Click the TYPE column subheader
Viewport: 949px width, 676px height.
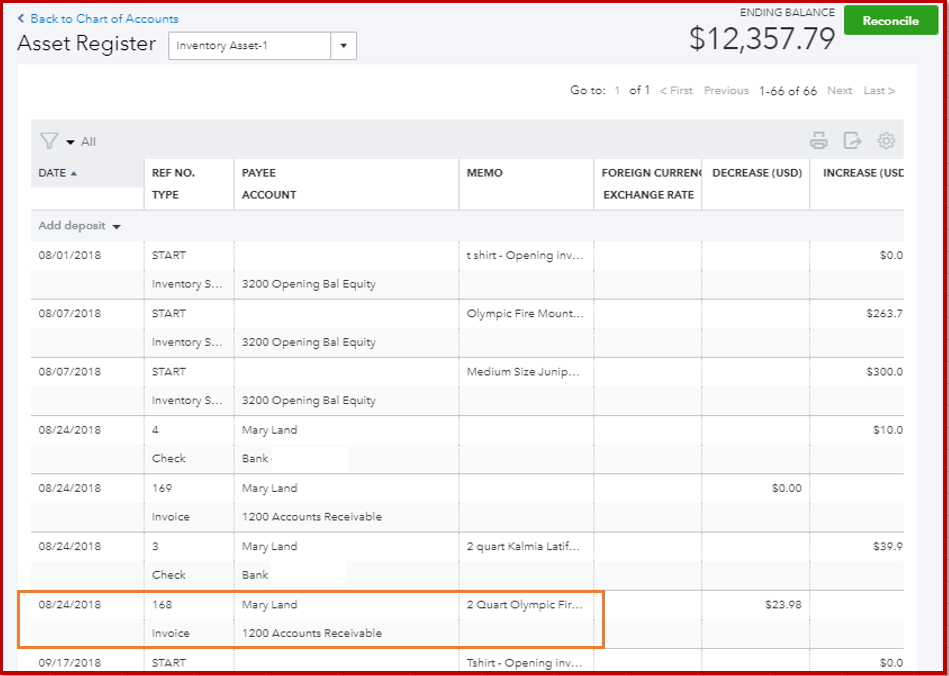(165, 195)
